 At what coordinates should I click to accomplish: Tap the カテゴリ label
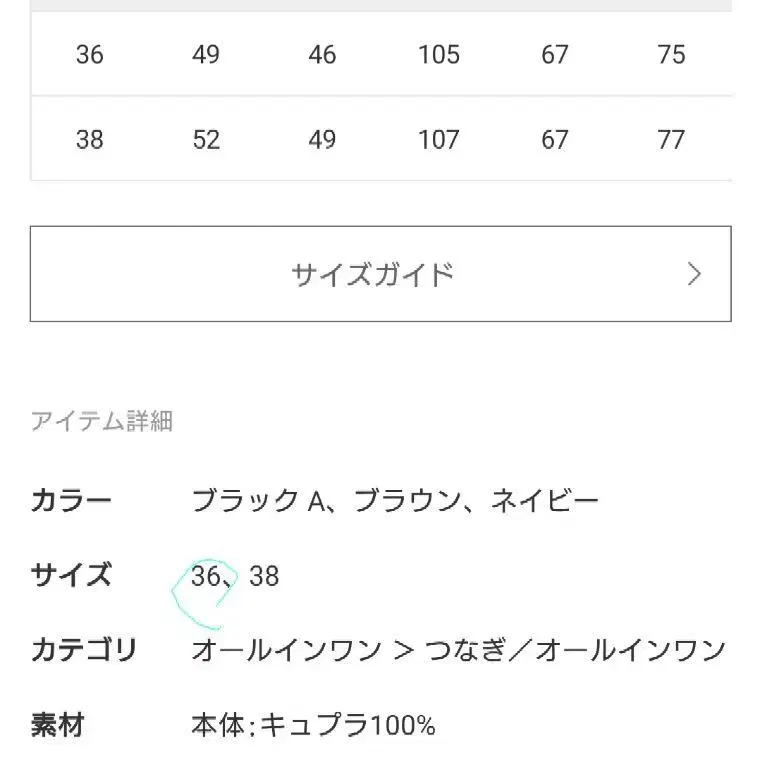[x=83, y=650]
